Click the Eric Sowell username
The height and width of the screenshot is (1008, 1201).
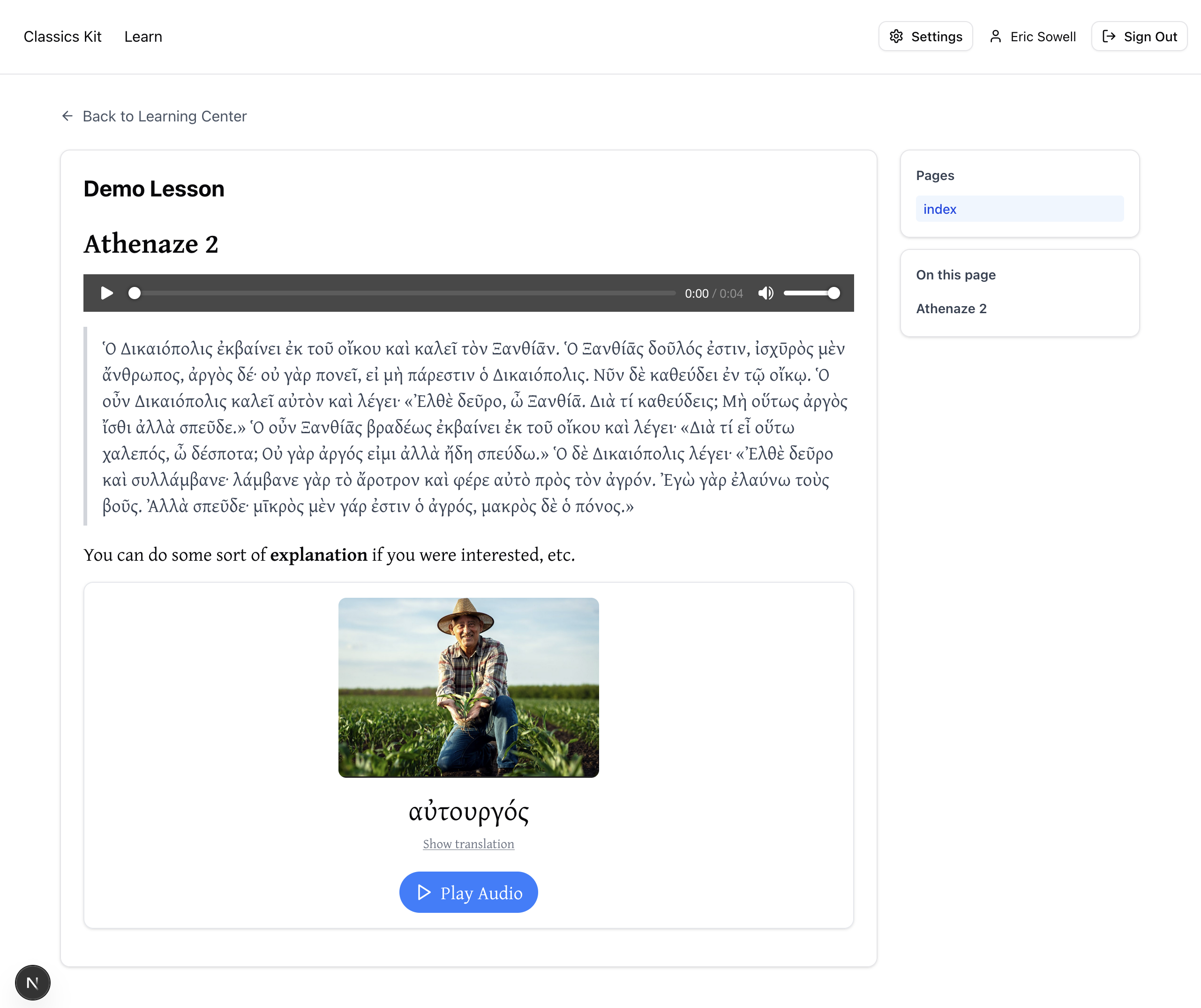[x=1043, y=37]
